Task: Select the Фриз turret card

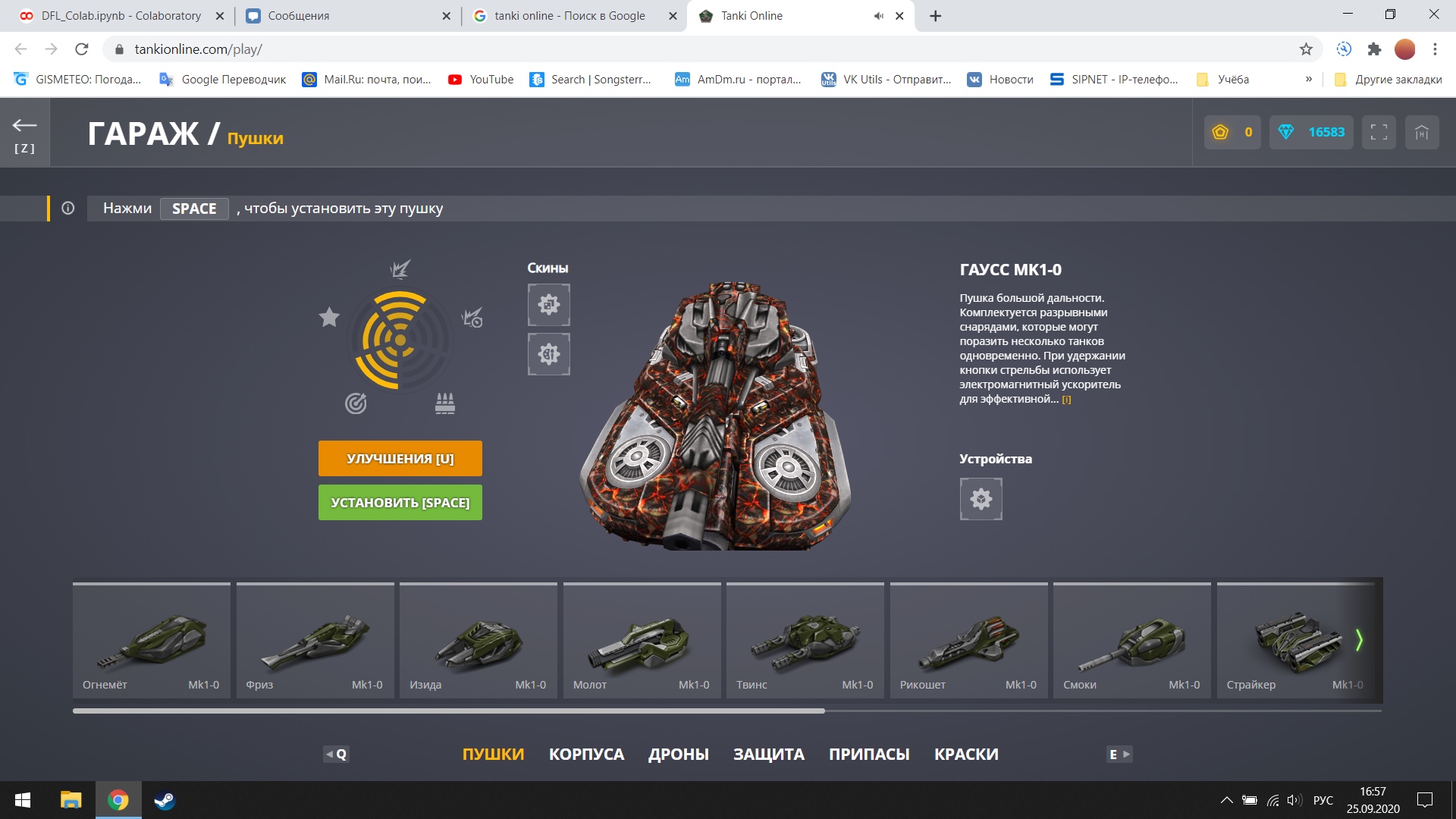Action: tap(315, 641)
